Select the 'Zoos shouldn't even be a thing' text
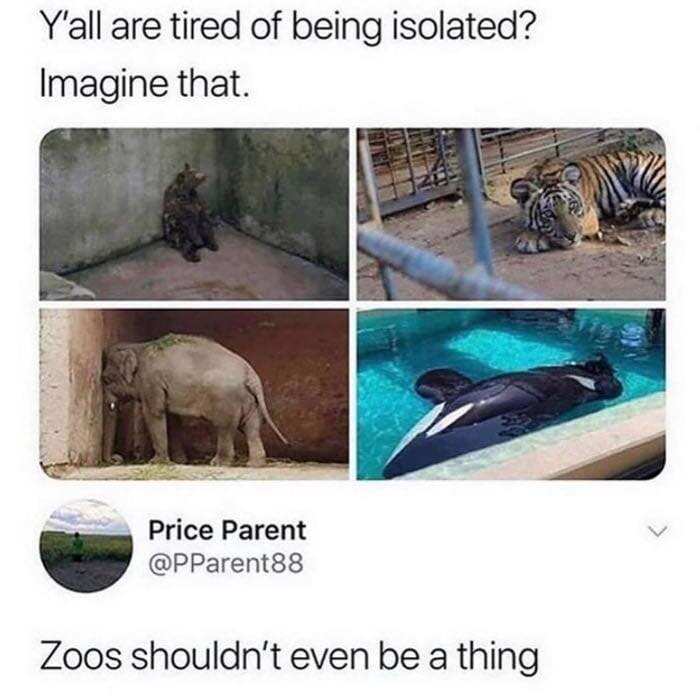The width and height of the screenshot is (700, 699). coord(289,658)
